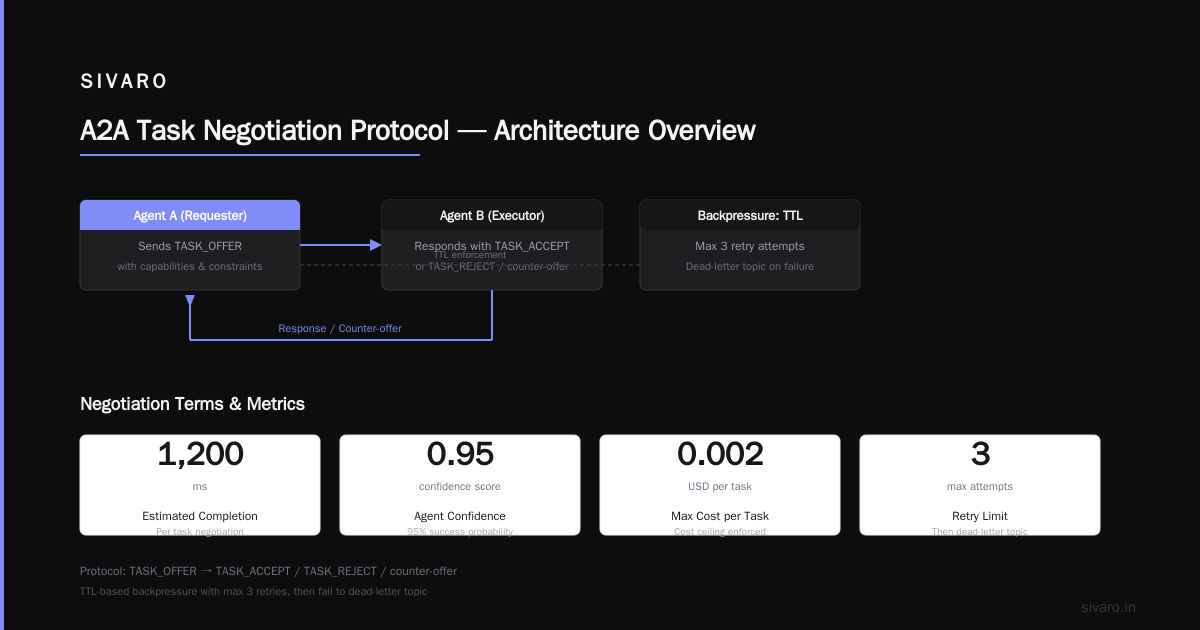Click the Protocol: TASK_OFFER footer line
Viewport: 1200px width, 630px height.
[x=268, y=571]
